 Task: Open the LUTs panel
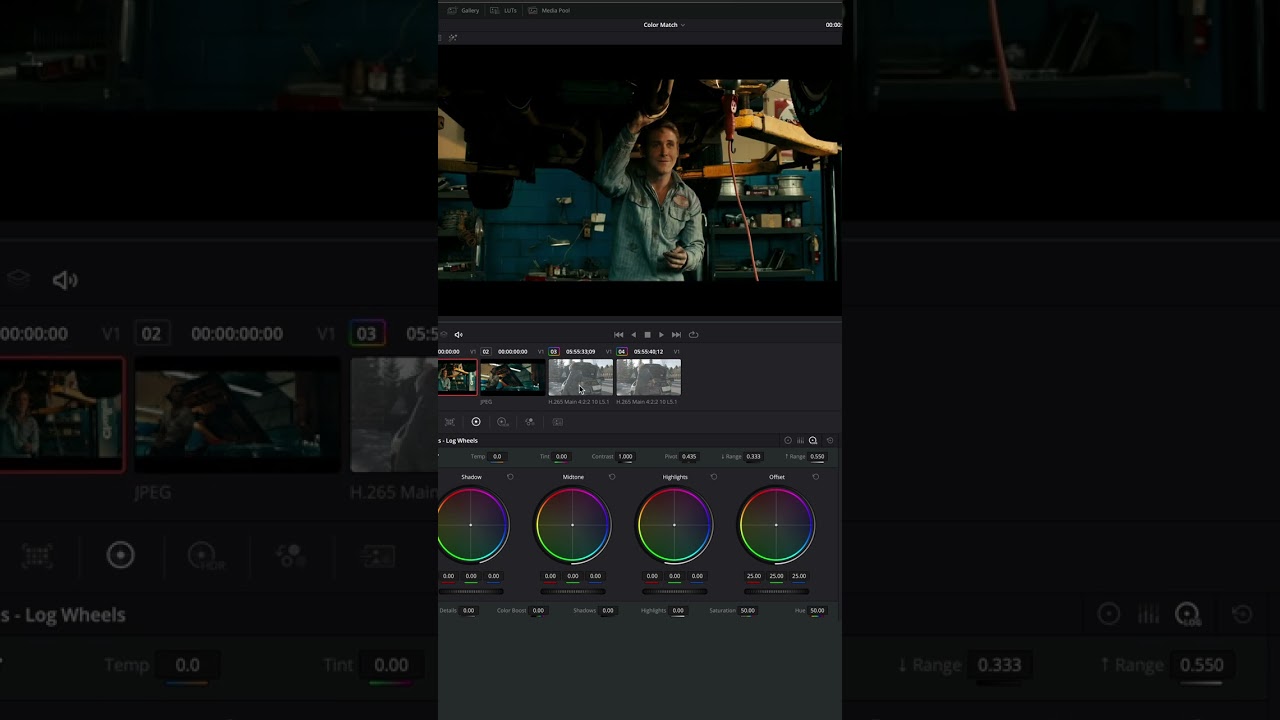(x=504, y=10)
